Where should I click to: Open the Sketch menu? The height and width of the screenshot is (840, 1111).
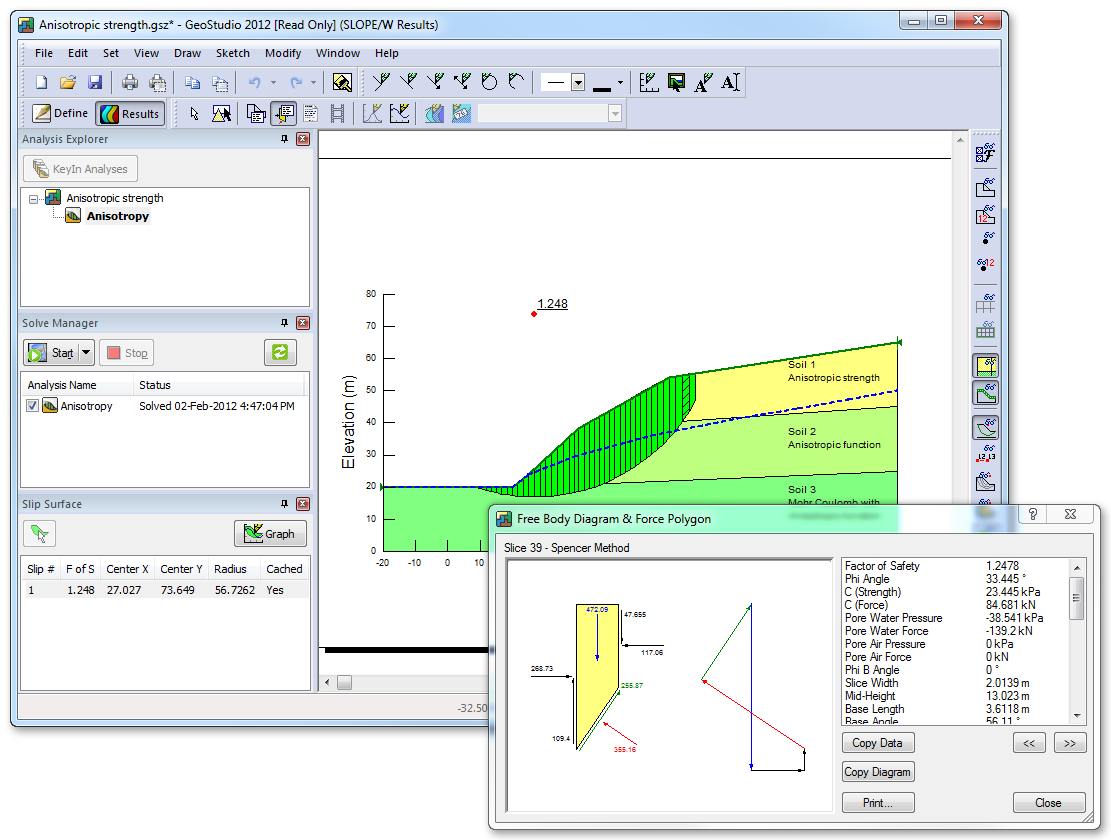[x=233, y=53]
